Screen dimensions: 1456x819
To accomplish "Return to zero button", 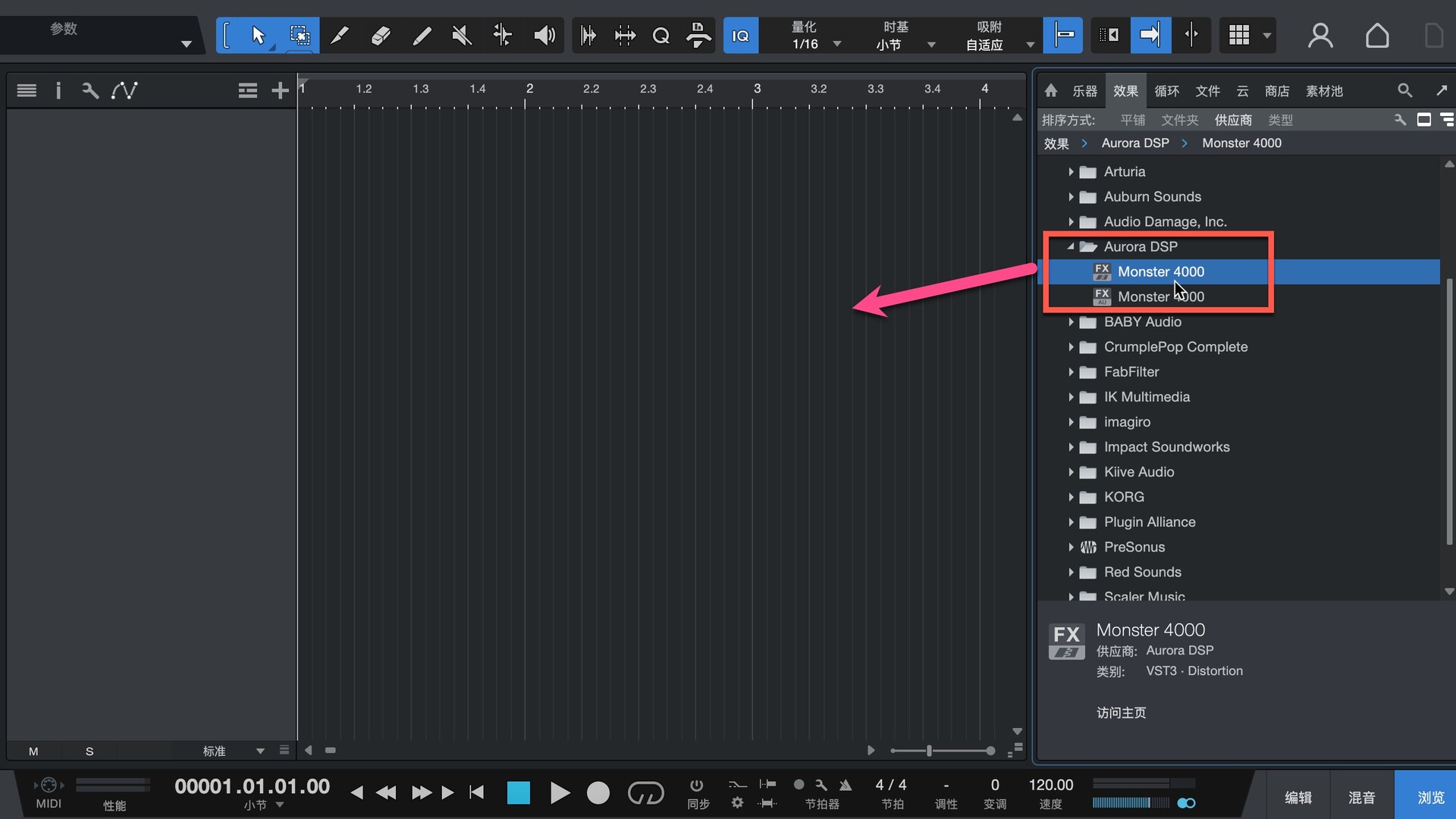I will point(476,793).
